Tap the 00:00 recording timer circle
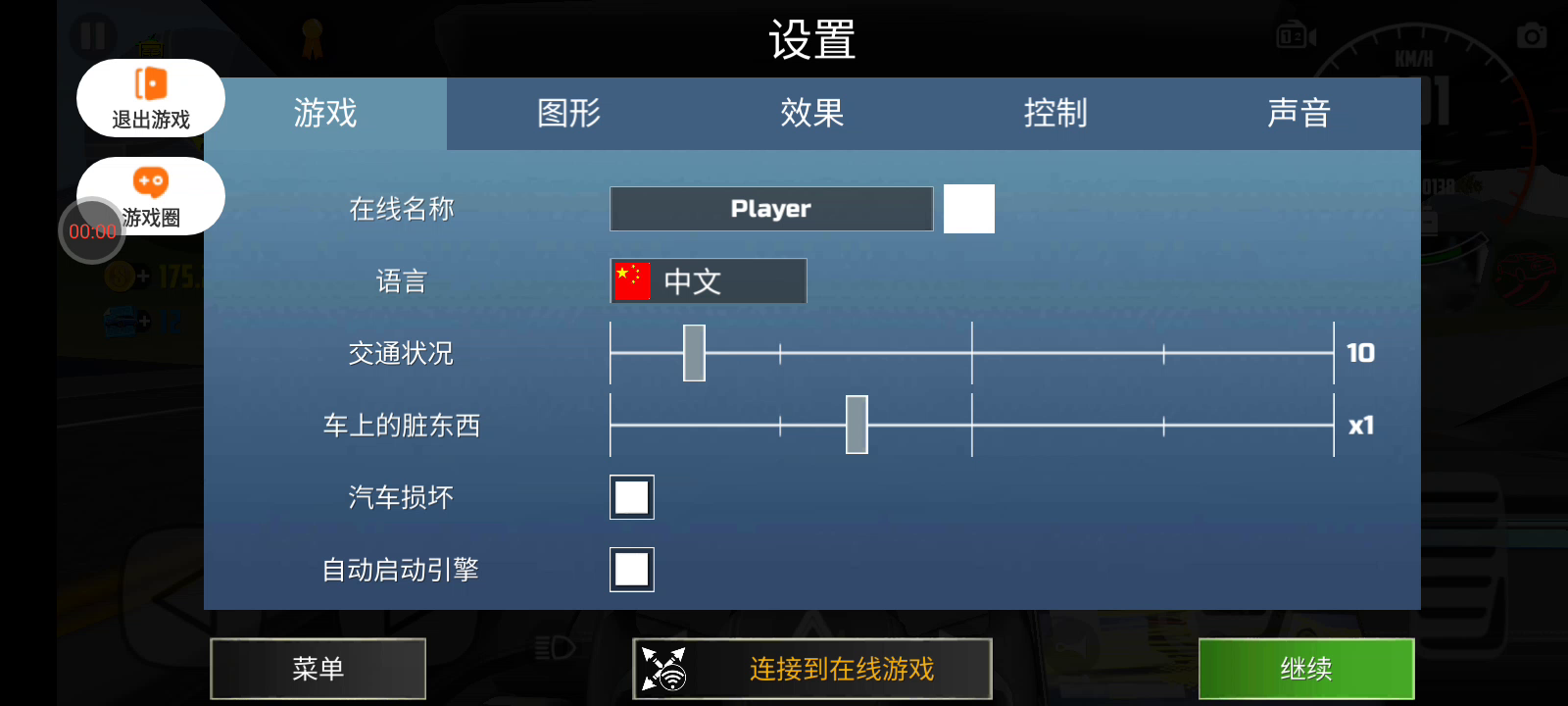 pos(92,231)
